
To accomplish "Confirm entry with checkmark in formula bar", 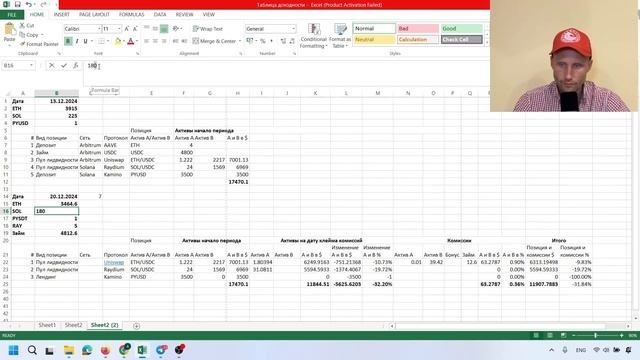I will 64,65.
